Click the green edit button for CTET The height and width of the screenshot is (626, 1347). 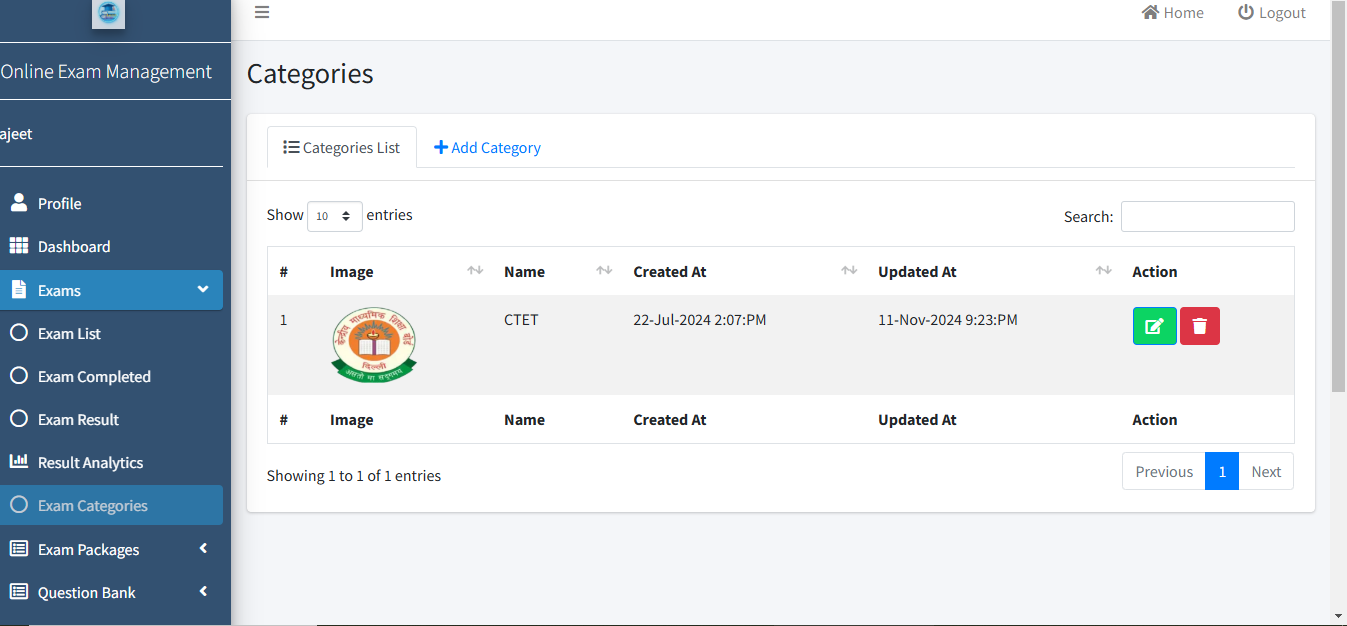click(1154, 326)
